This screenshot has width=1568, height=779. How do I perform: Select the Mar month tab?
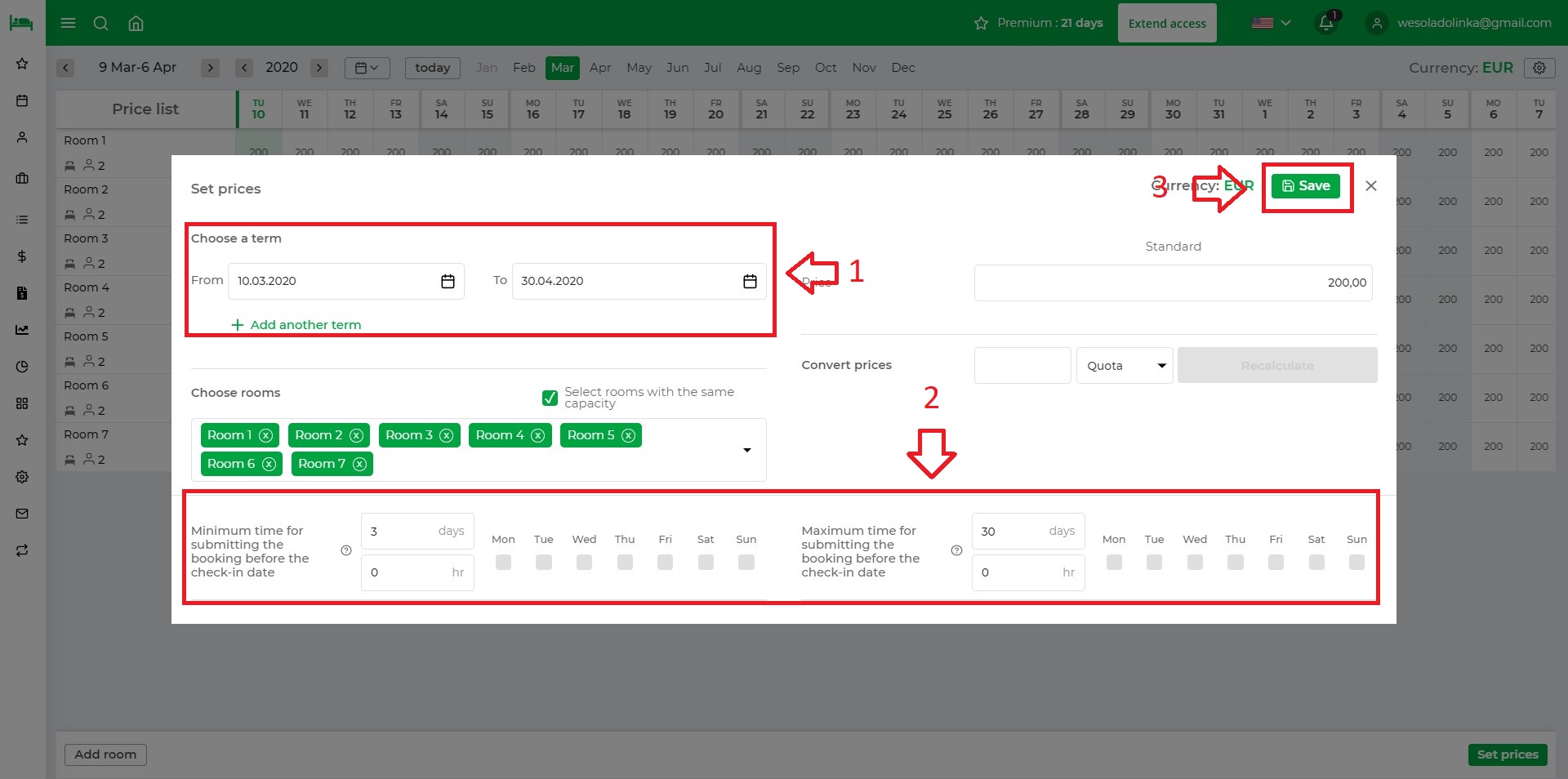tap(563, 68)
